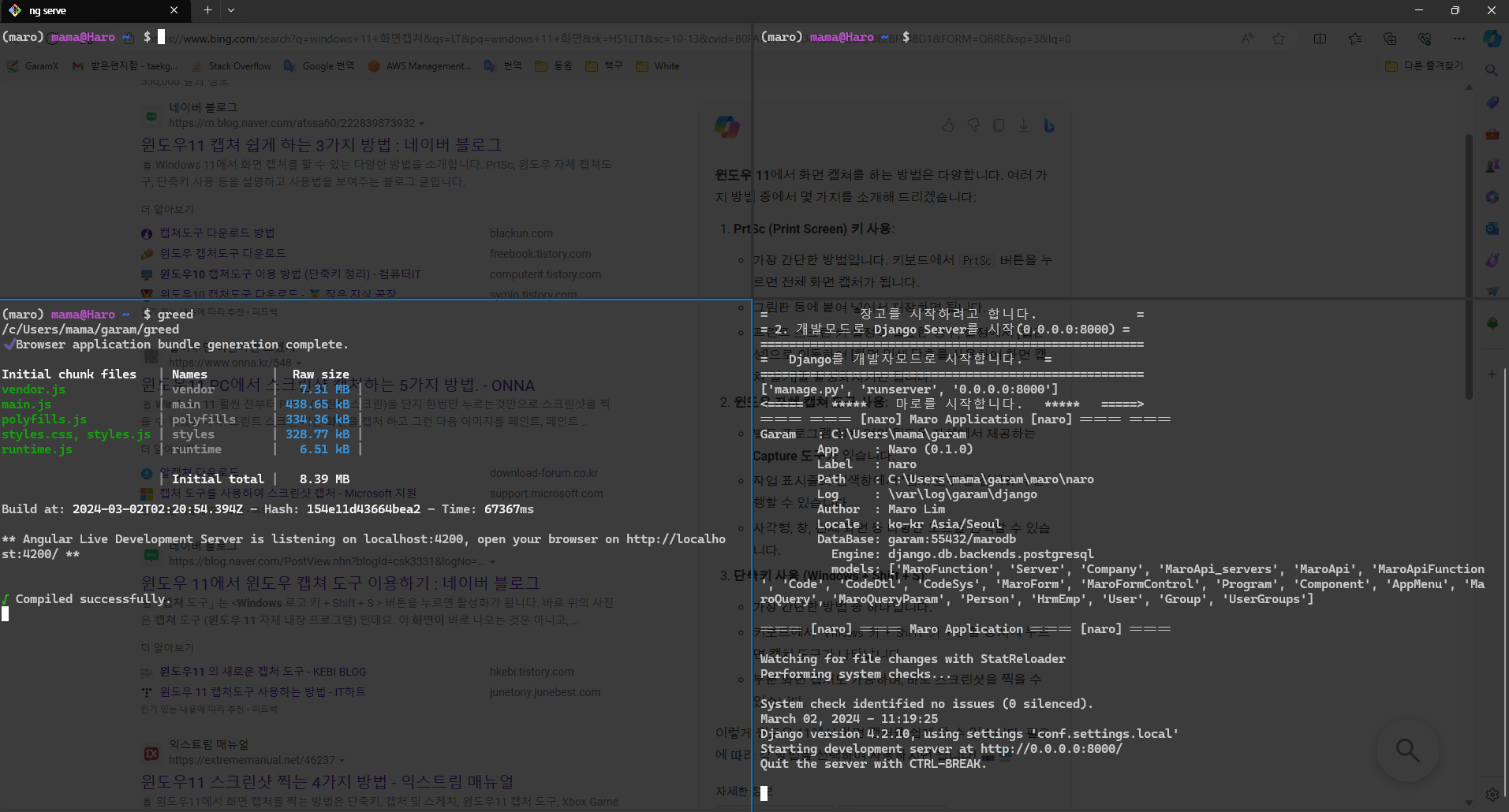Open the Copilot sidebar icon
The image size is (1509, 812).
click(x=1492, y=39)
